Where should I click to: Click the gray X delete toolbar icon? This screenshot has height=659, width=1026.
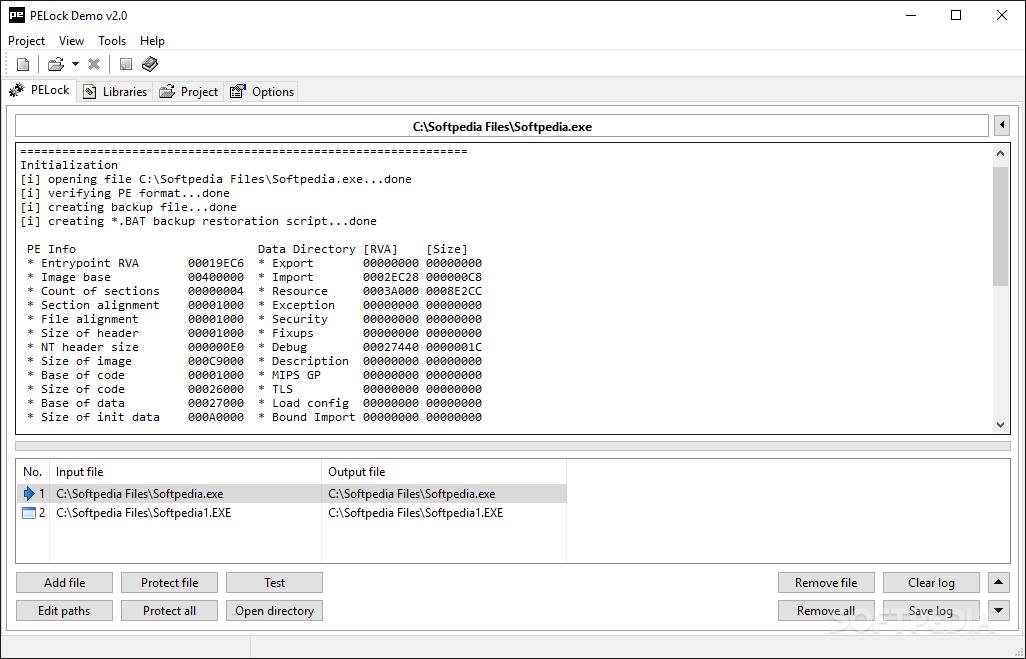click(94, 64)
